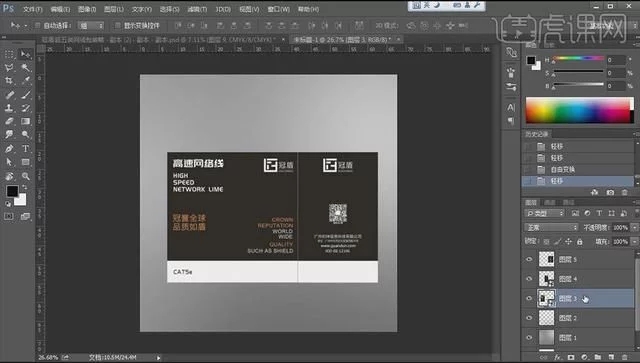
Task: Select the Magic Wand tool
Action: tap(25, 67)
